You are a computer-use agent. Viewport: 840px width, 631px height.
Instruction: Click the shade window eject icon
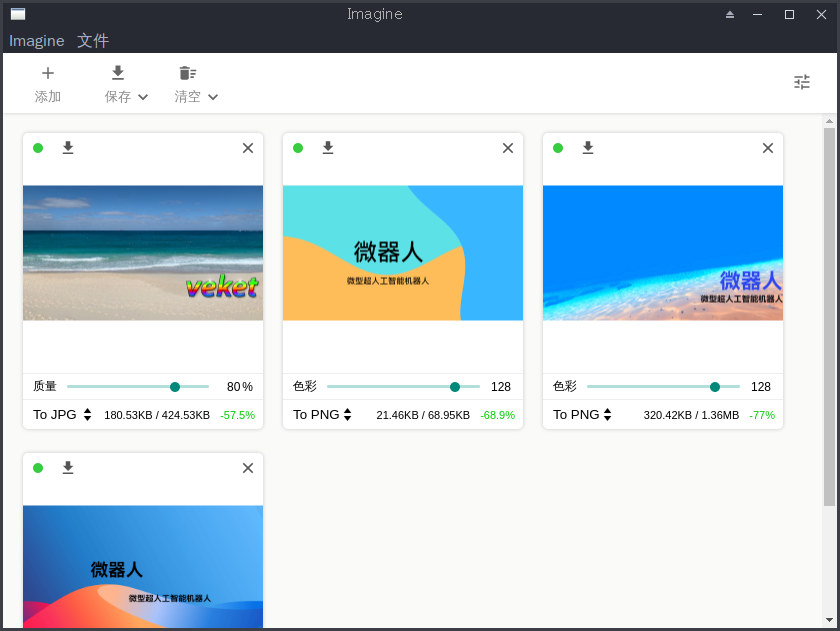(x=730, y=14)
